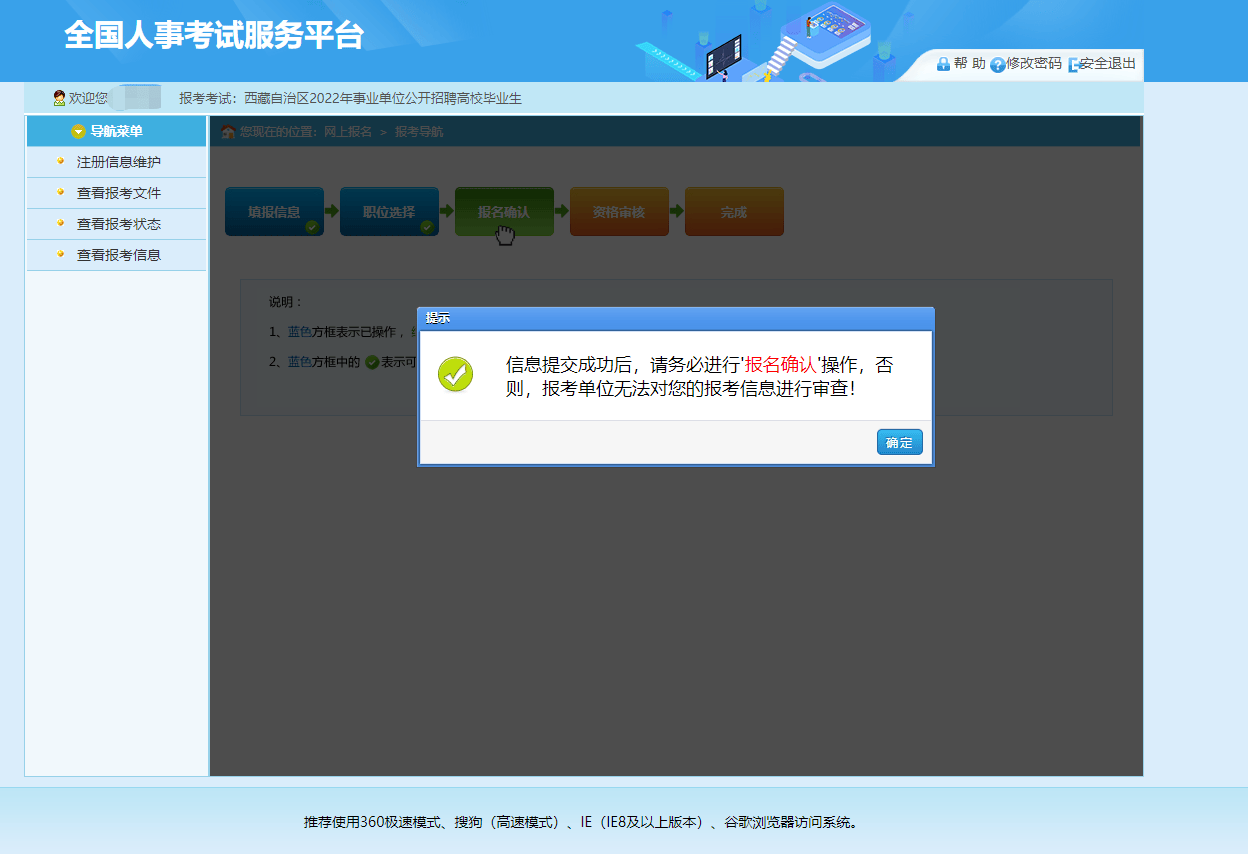
Task: Click the 完成 step box
Action: pos(734,211)
